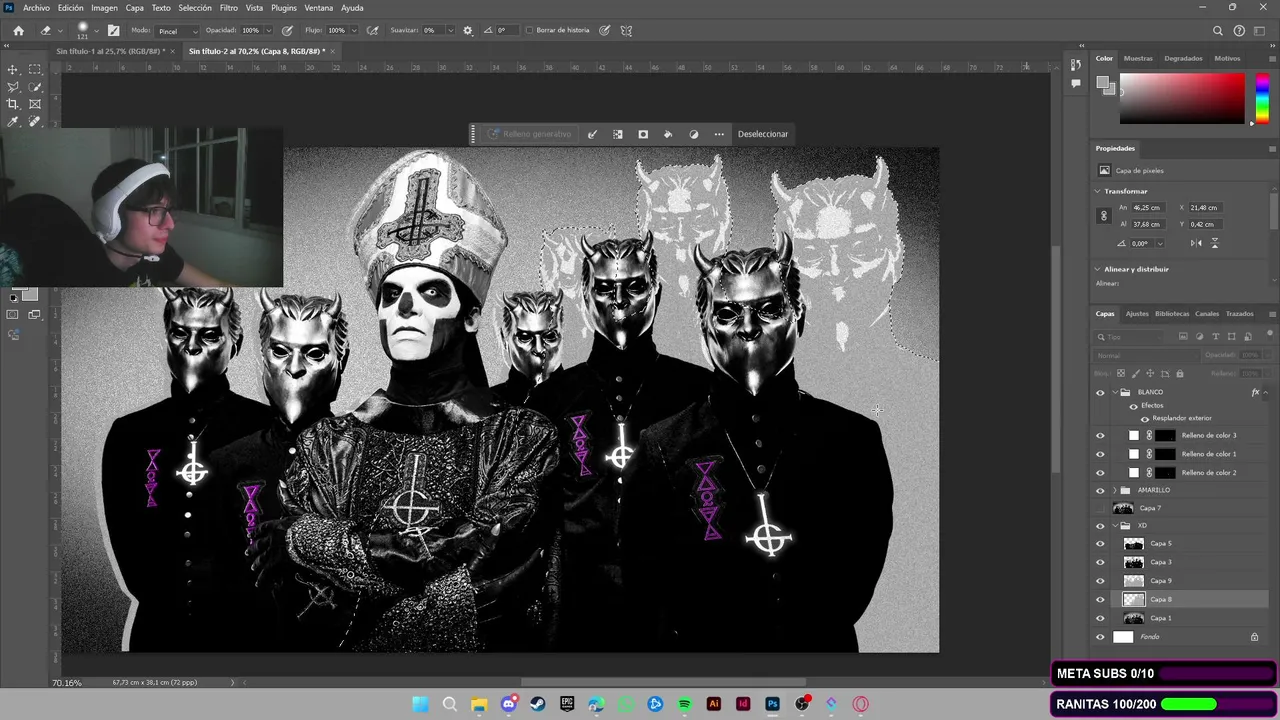Screen dimensions: 1280x720
Task: Click the search icon at top right
Action: tap(1218, 30)
